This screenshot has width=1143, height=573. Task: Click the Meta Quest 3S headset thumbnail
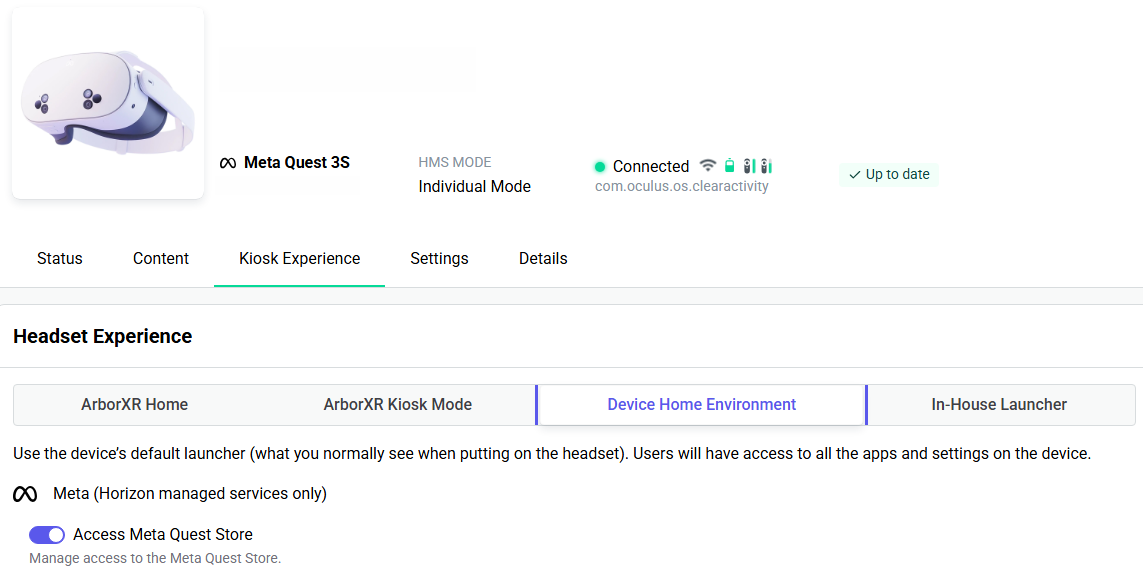[x=108, y=103]
